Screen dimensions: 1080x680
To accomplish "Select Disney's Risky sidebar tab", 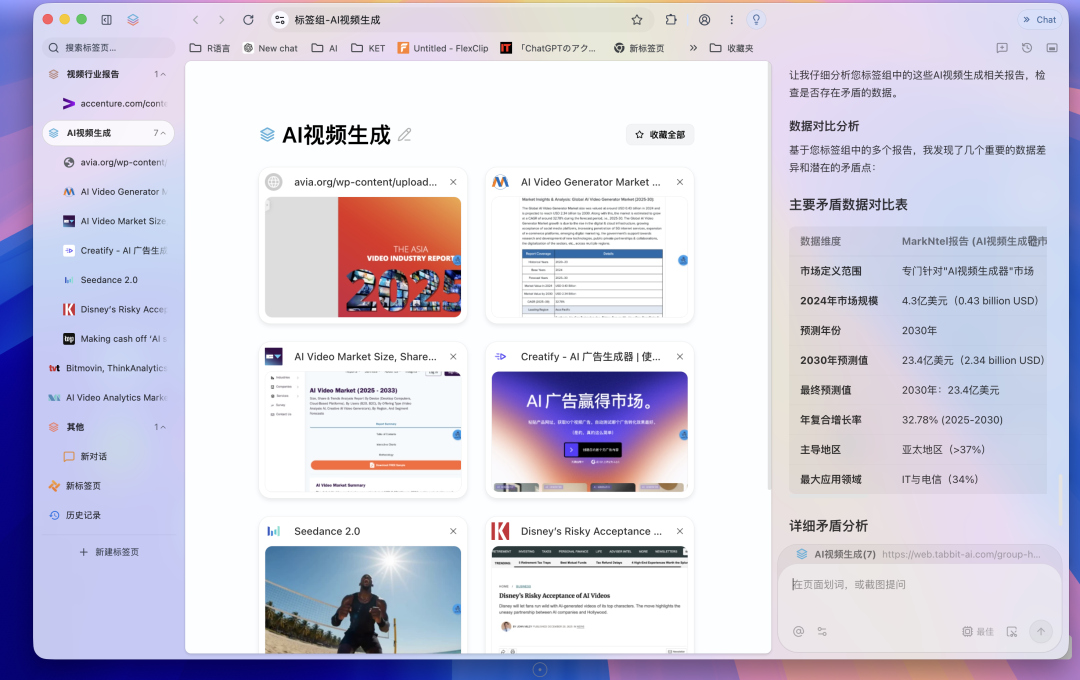I will 114,309.
